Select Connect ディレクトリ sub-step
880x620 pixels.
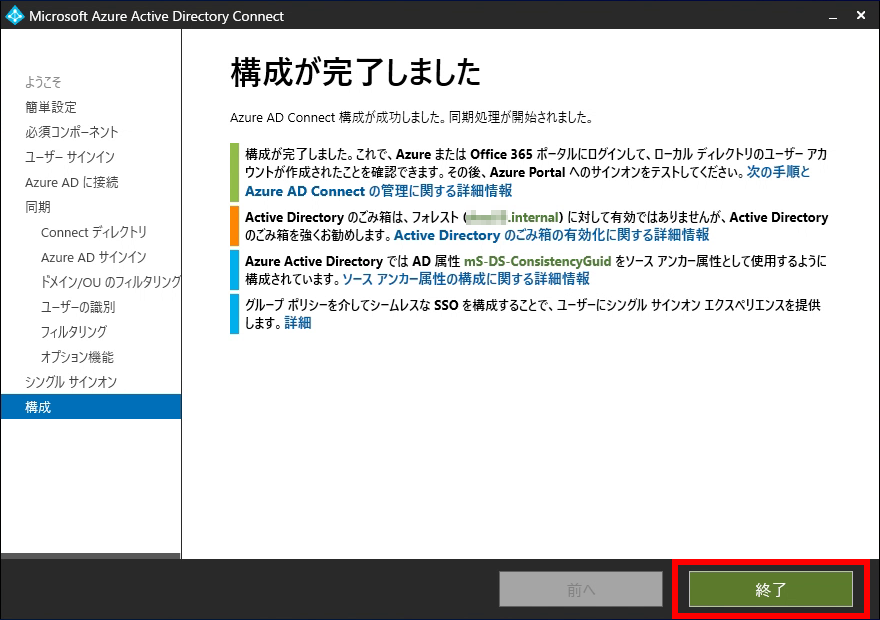coord(94,232)
